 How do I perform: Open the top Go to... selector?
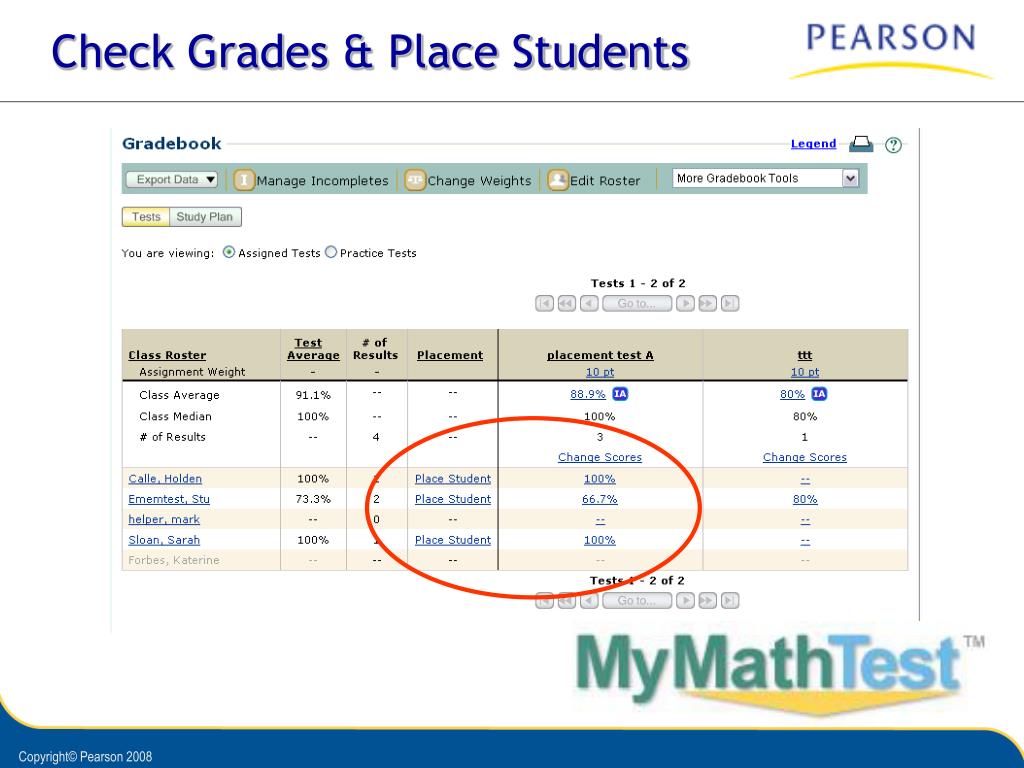[637, 304]
